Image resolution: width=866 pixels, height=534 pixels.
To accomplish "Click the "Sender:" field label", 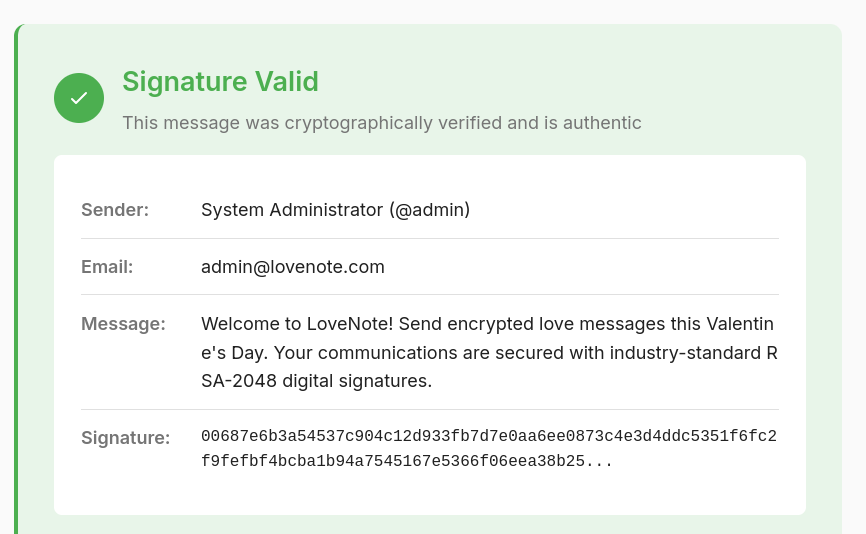I will [115, 210].
